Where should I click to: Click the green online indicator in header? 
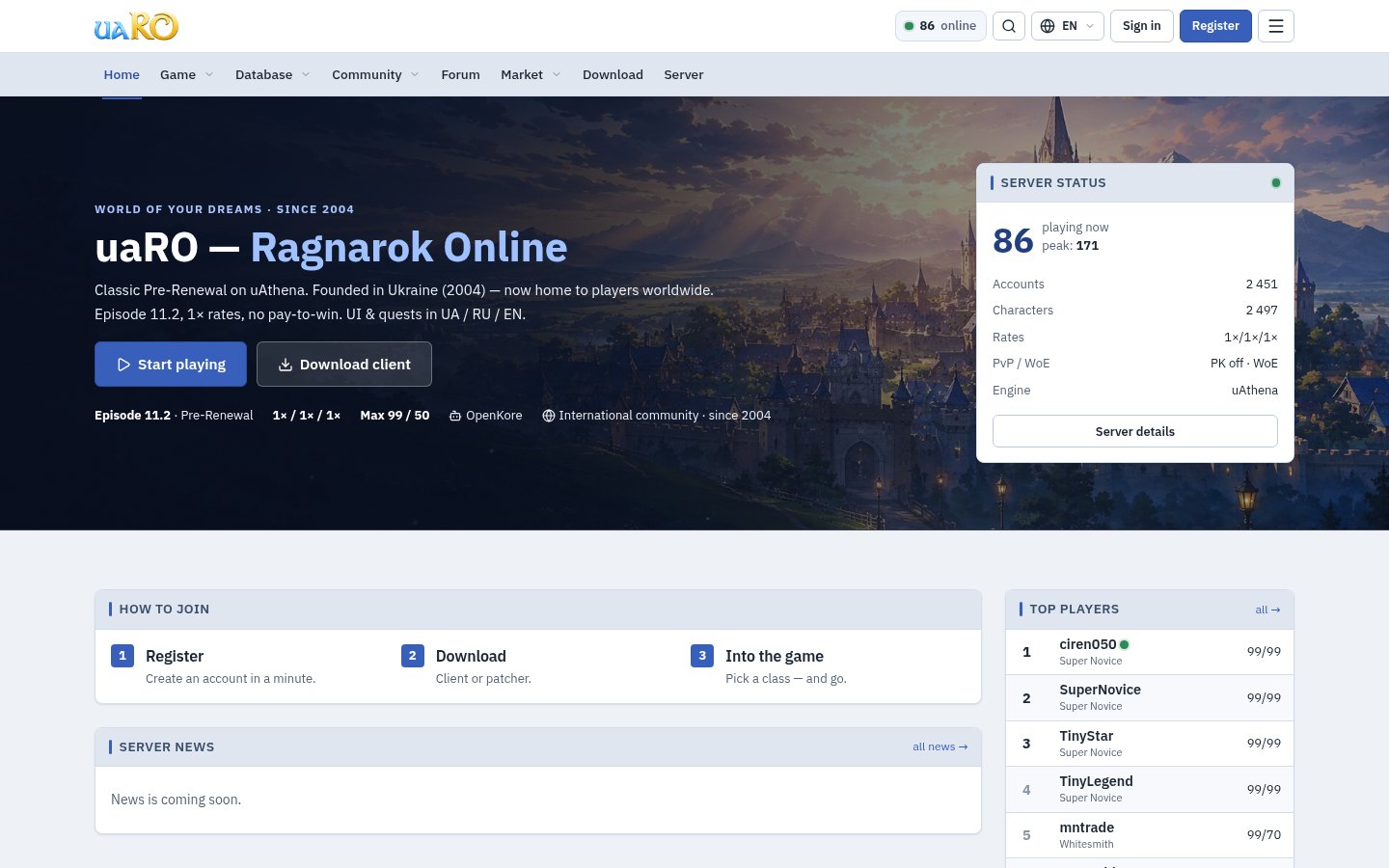pos(909,26)
